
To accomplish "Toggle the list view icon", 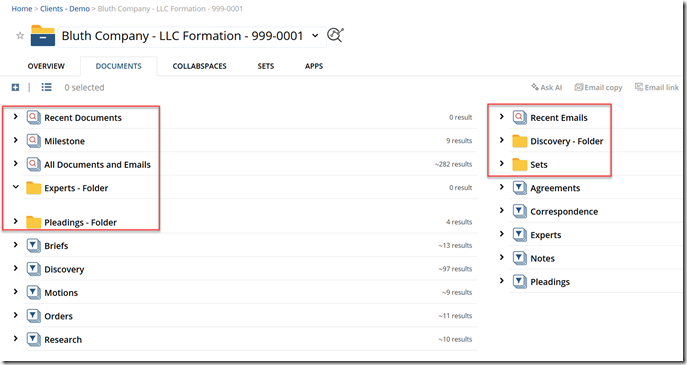I will coord(46,87).
